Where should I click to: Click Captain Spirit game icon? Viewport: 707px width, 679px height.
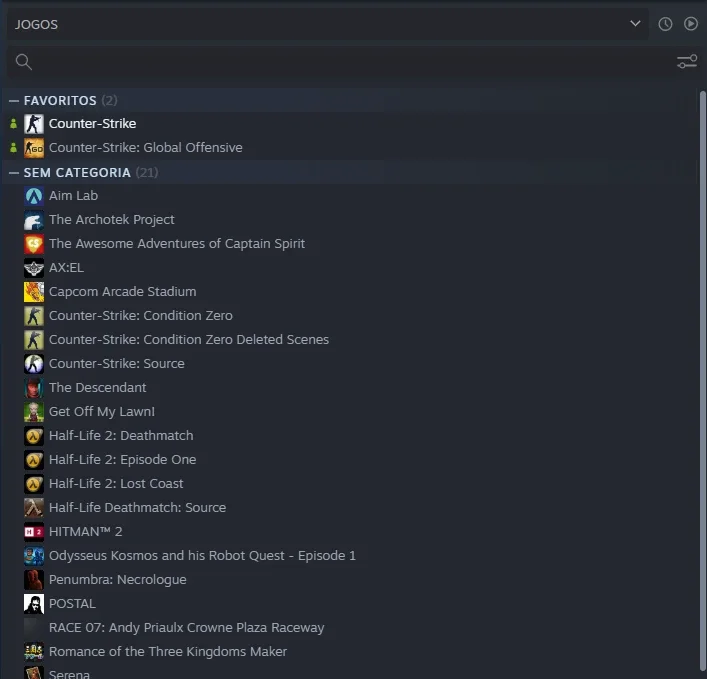[x=34, y=244]
